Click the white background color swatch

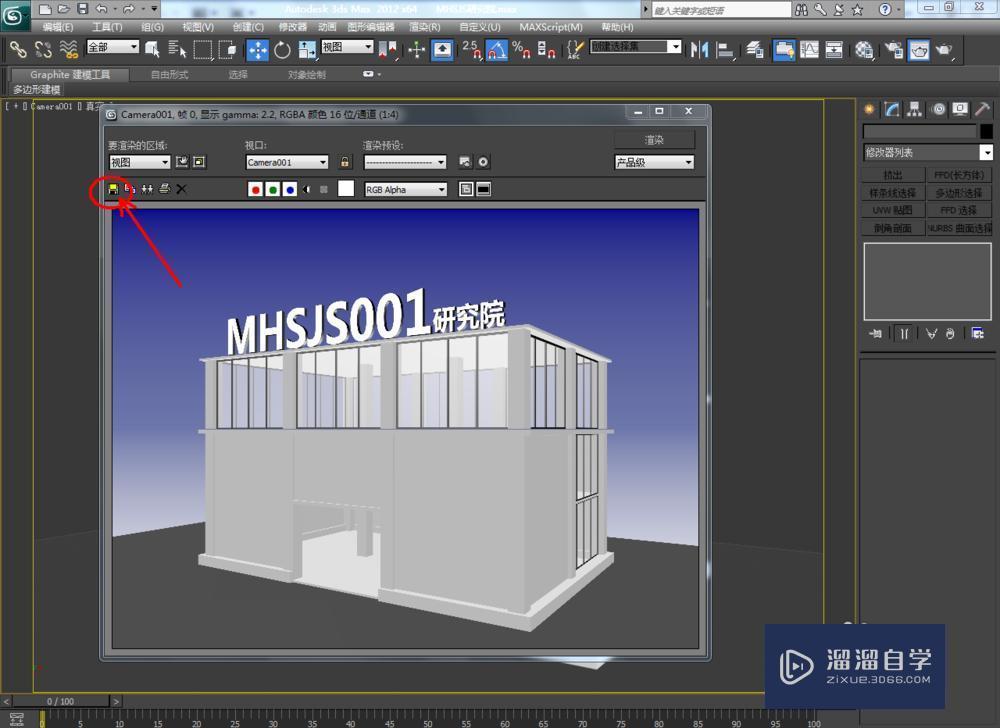(345, 189)
